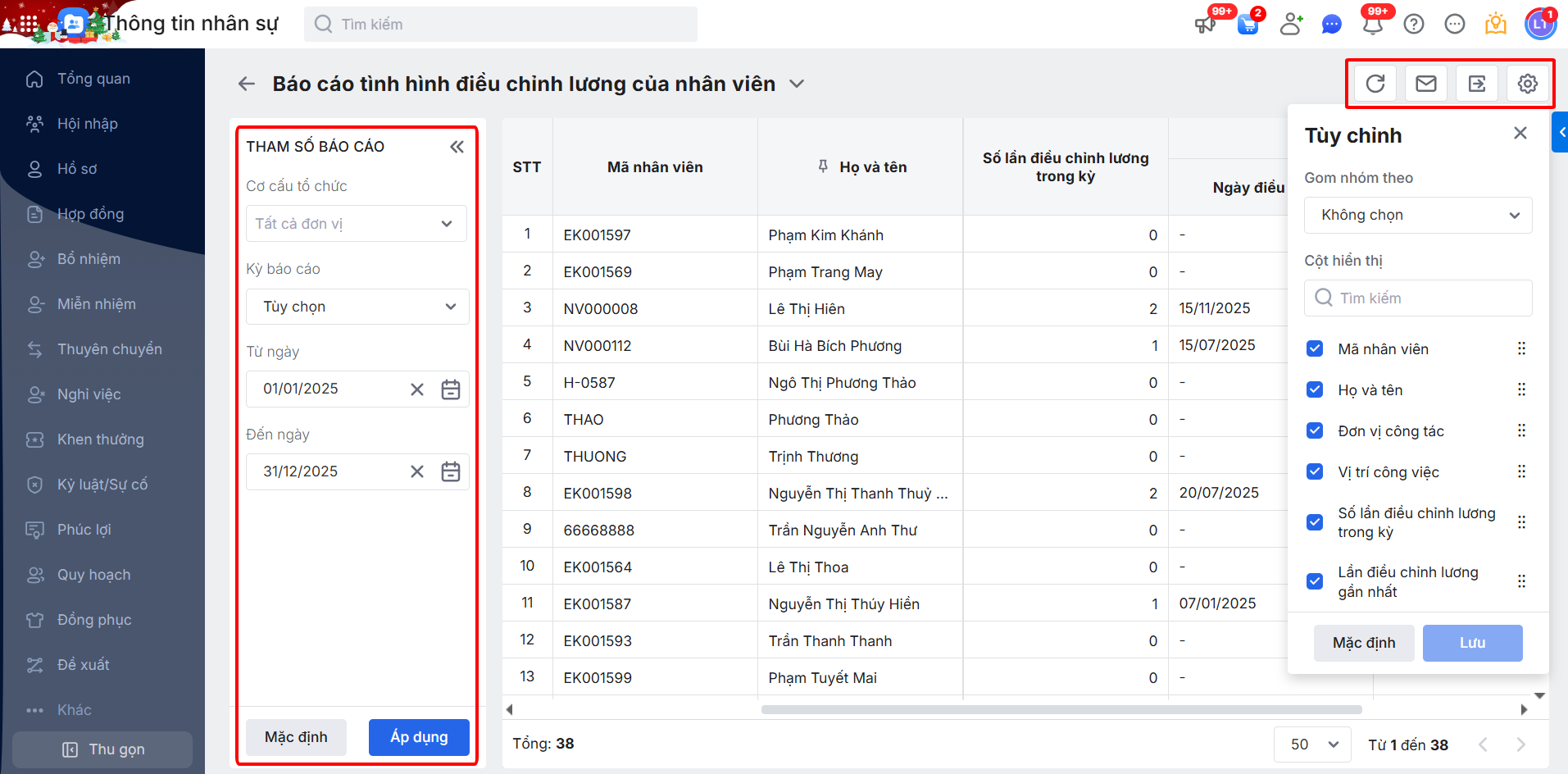Toggle the Đơn vị công tác checkbox
The image size is (1568, 774).
click(1315, 431)
